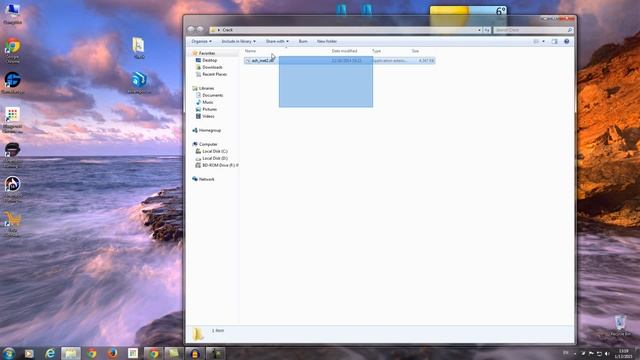Open the Documents library
The width and height of the screenshot is (640, 360).
[x=212, y=95]
